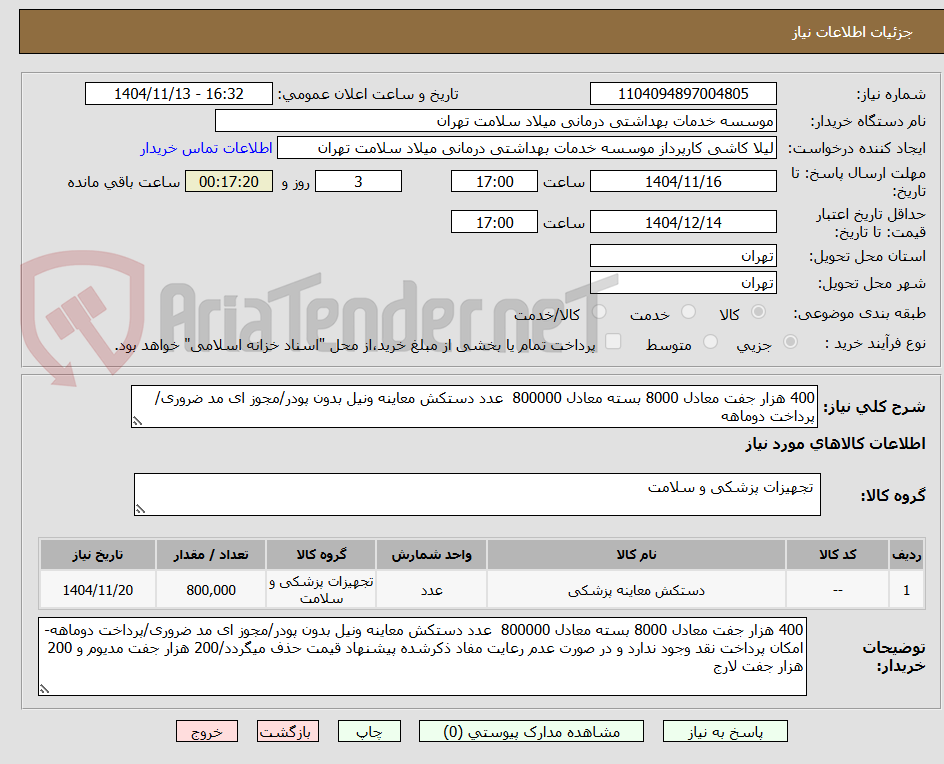Screen dimensions: 944x764
Task: Select the جزیی purchase type radio
Action: pos(790,342)
